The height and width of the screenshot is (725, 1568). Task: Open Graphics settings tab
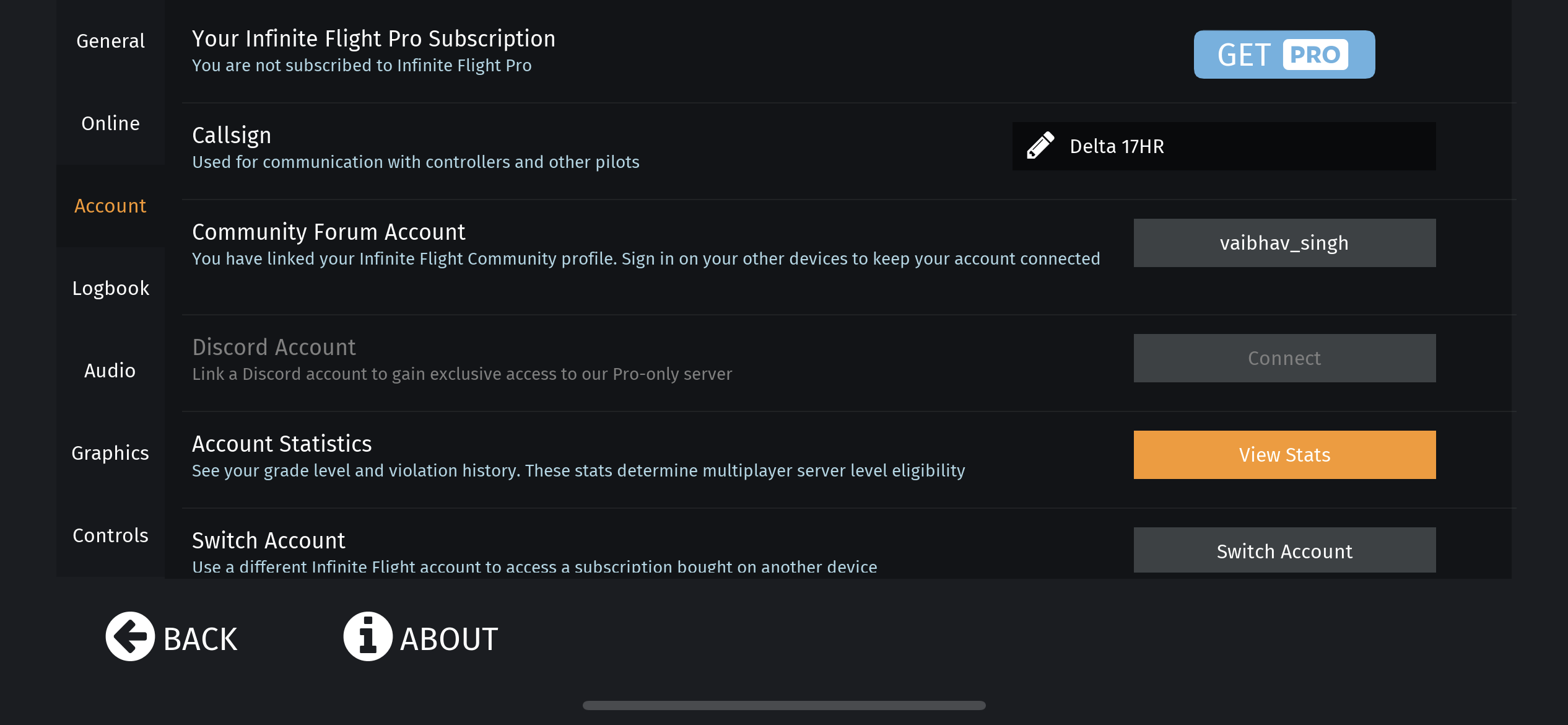tap(110, 453)
